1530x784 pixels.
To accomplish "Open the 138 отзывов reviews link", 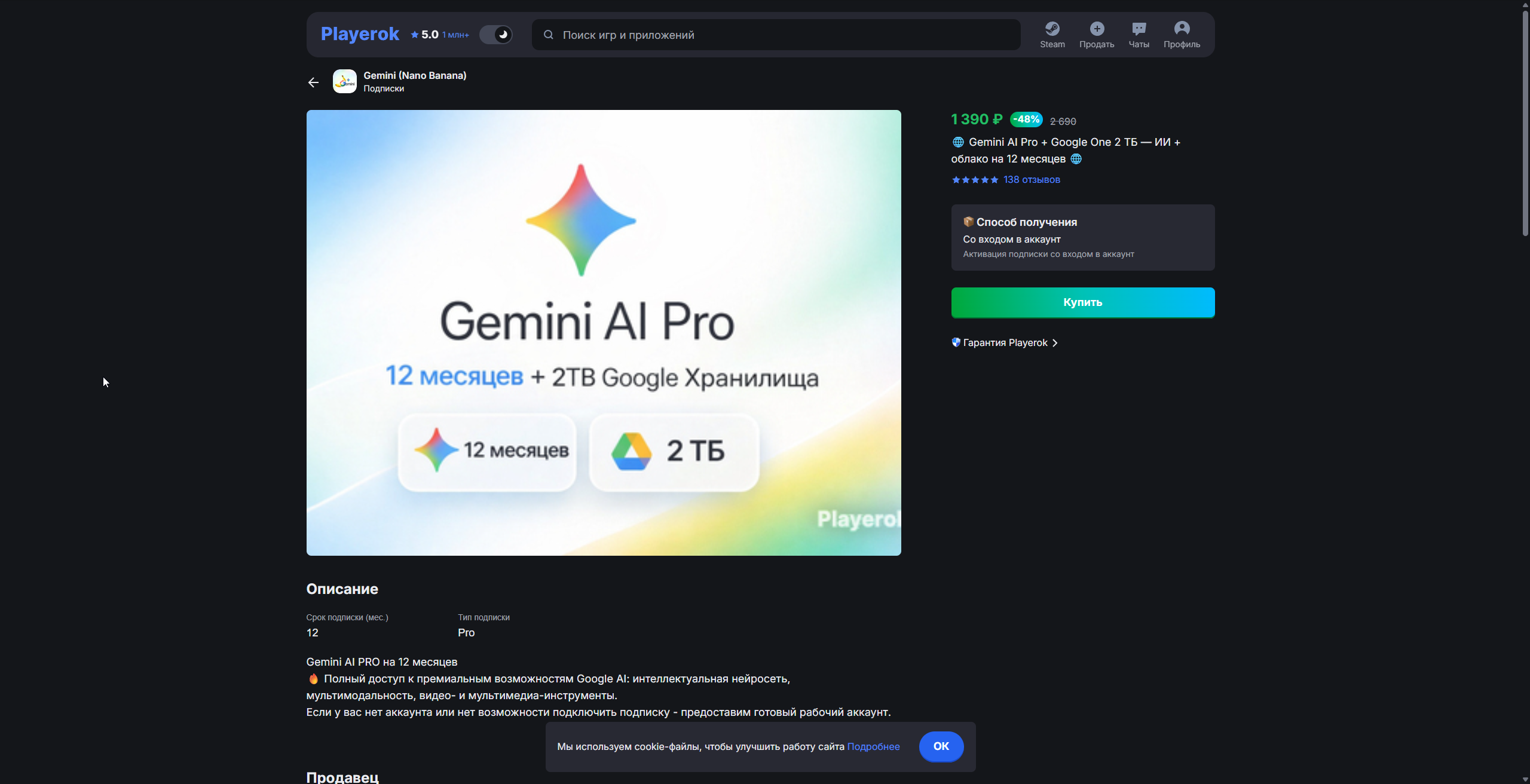I will click(1032, 180).
